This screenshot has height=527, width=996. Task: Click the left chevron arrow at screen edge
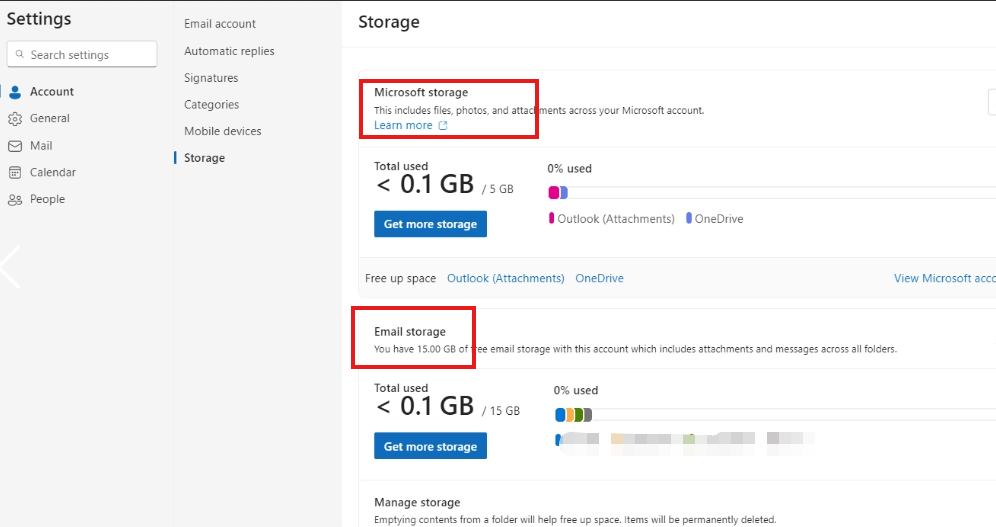10,267
